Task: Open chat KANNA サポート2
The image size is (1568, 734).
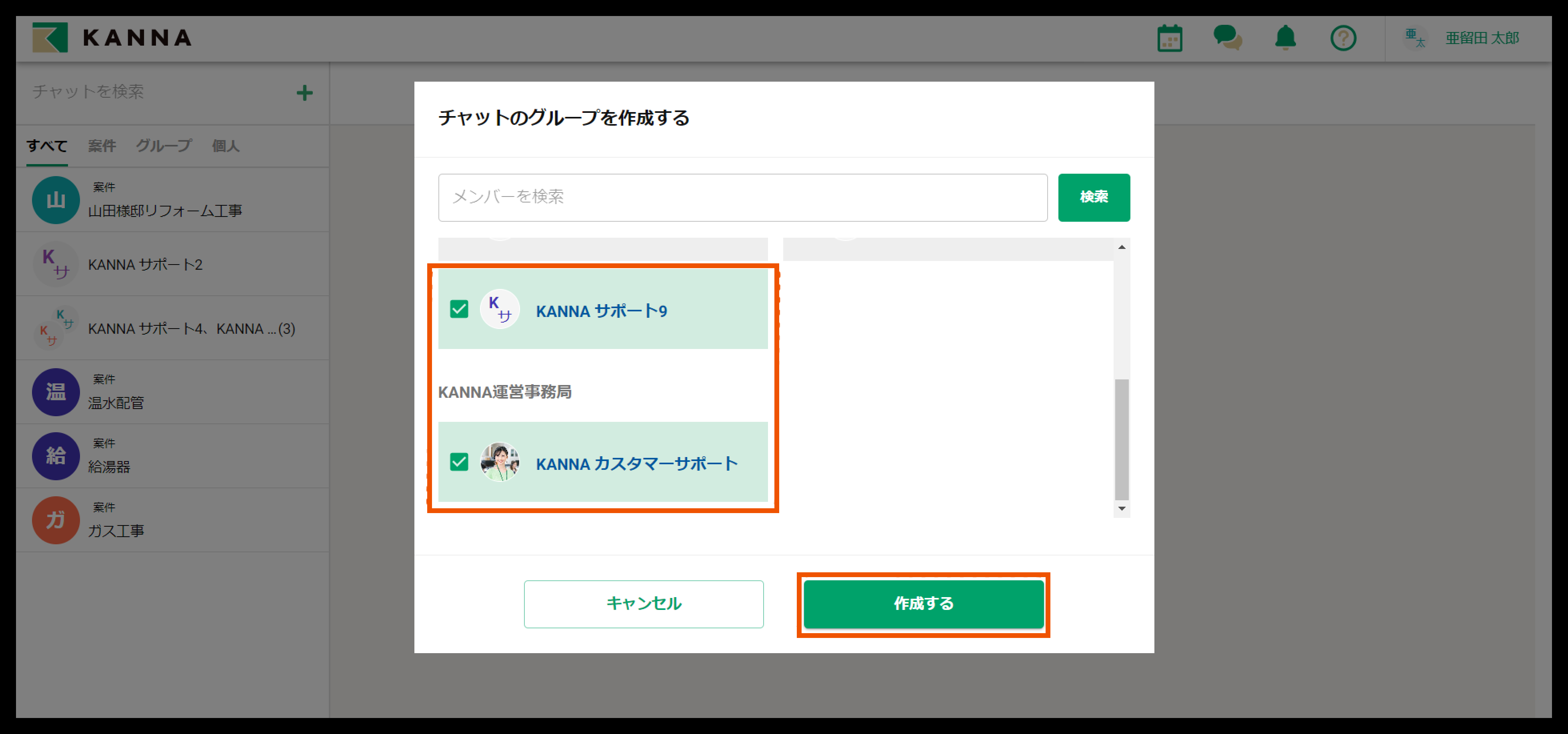Action: [172, 264]
